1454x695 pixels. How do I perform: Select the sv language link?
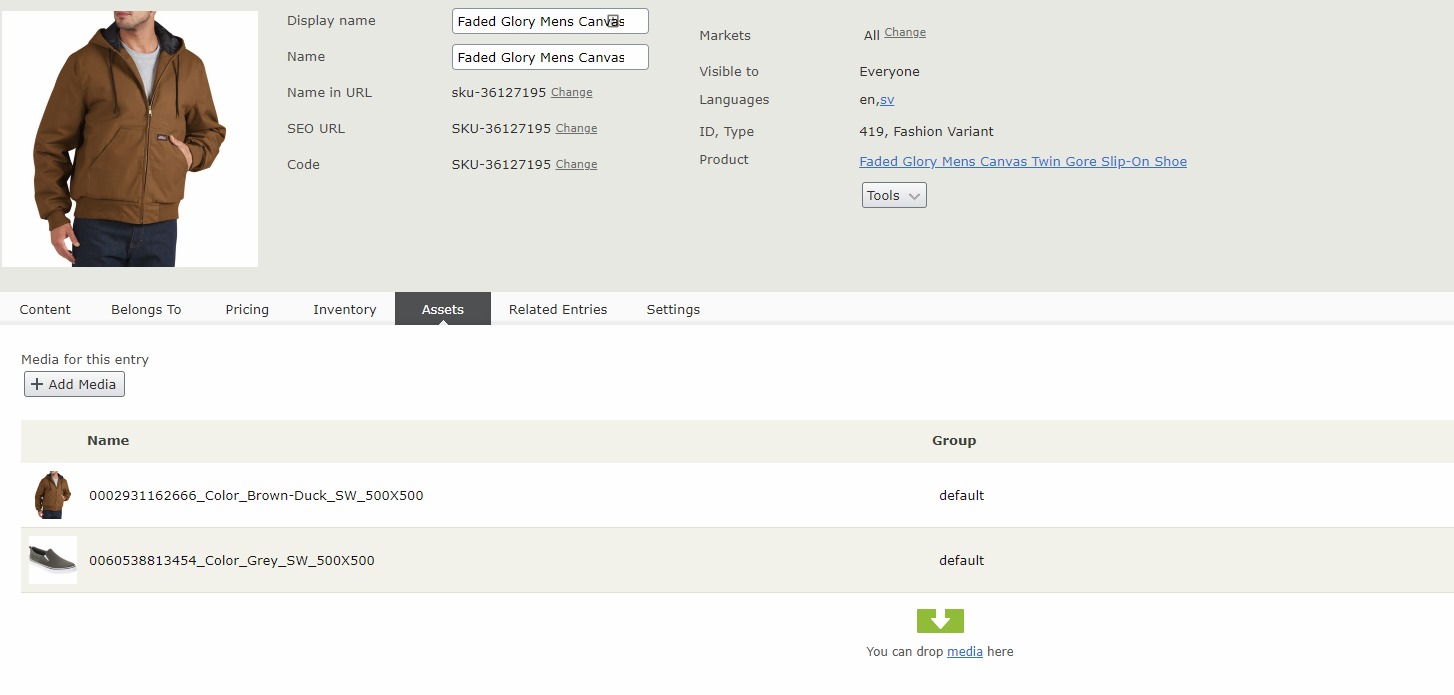point(887,100)
